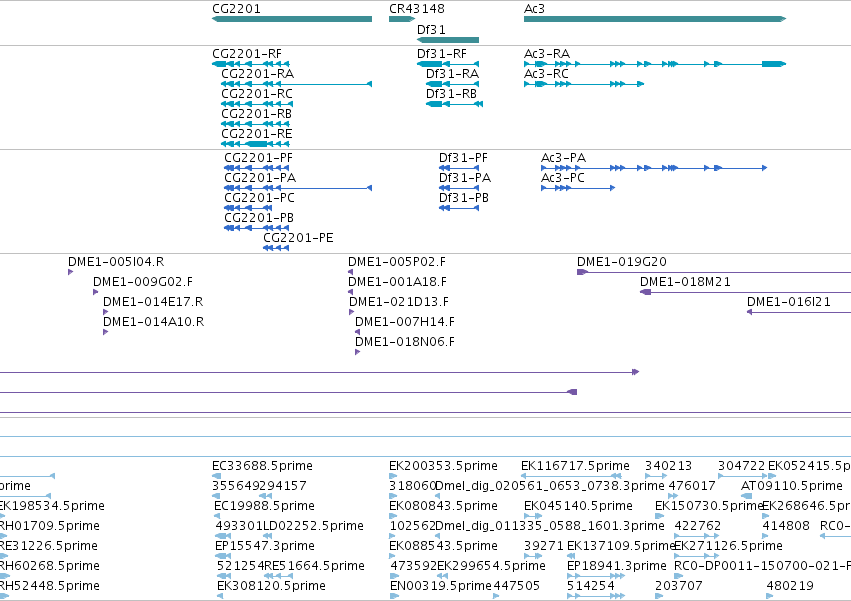This screenshot has width=851, height=601.
Task: Select EST EC19988.5prime label
Action: [x=264, y=507]
